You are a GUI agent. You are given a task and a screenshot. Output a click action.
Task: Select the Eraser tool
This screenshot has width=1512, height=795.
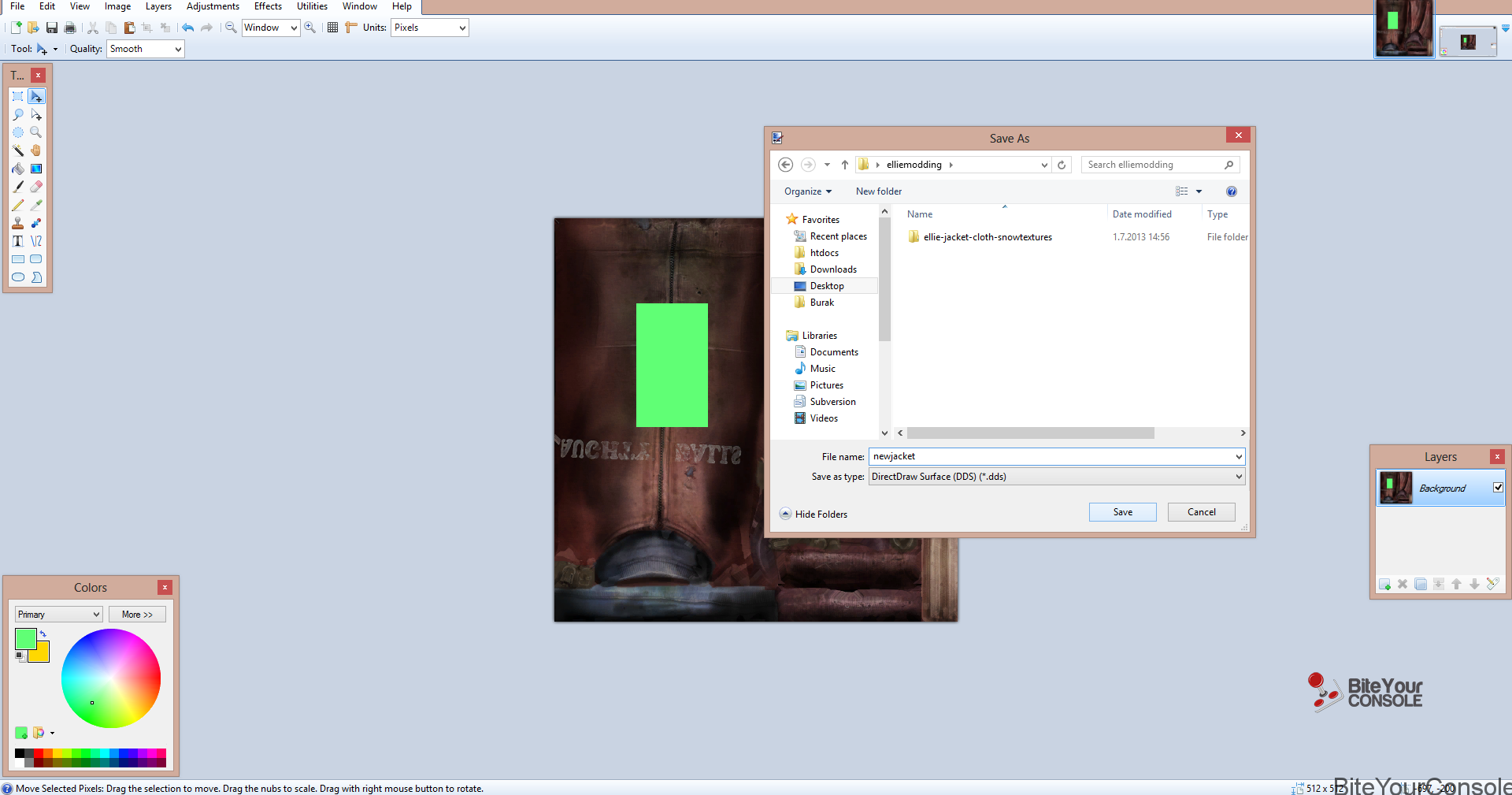click(36, 187)
